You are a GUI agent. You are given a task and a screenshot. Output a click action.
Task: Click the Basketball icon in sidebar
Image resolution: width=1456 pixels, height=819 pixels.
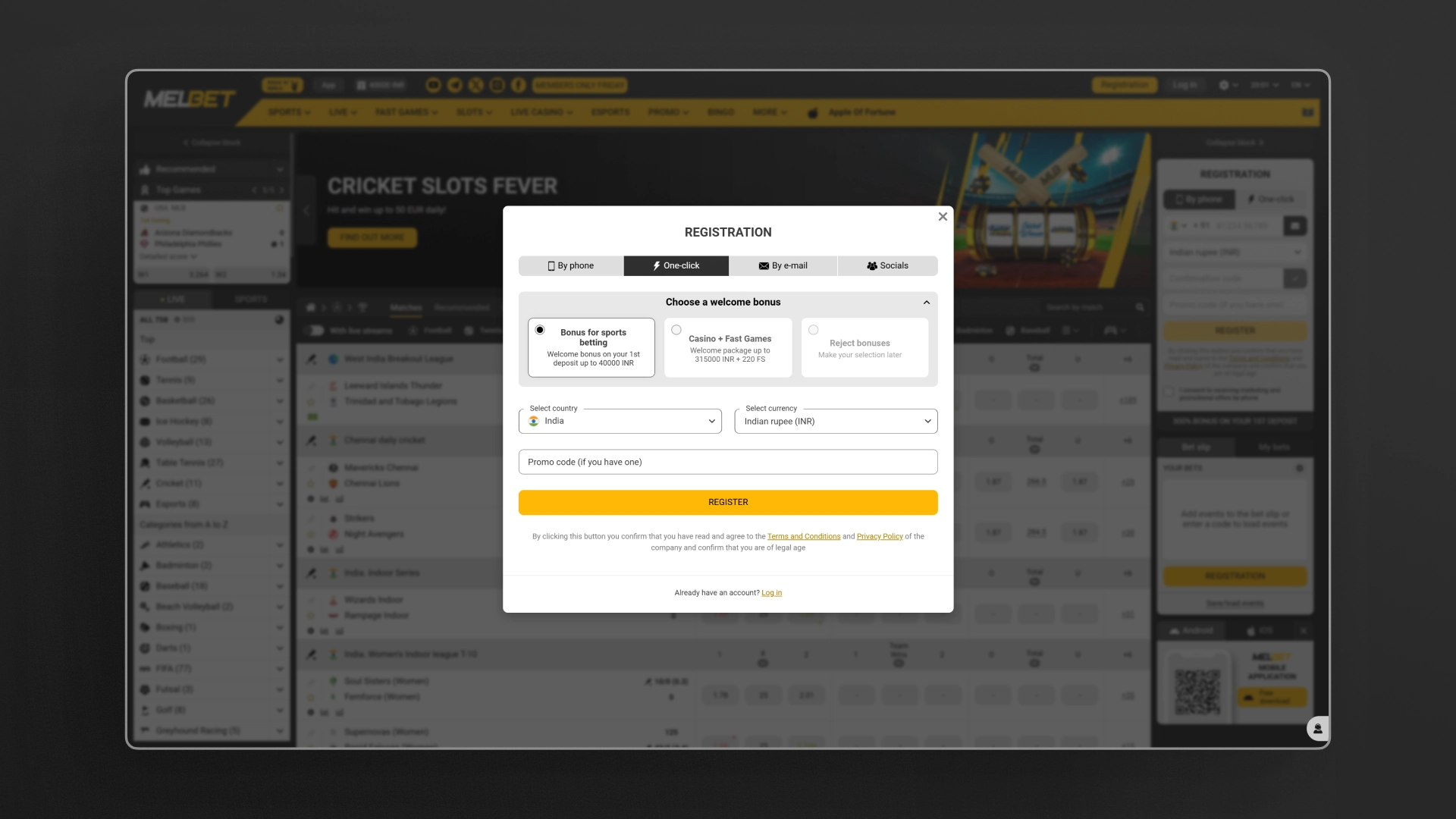coord(145,400)
